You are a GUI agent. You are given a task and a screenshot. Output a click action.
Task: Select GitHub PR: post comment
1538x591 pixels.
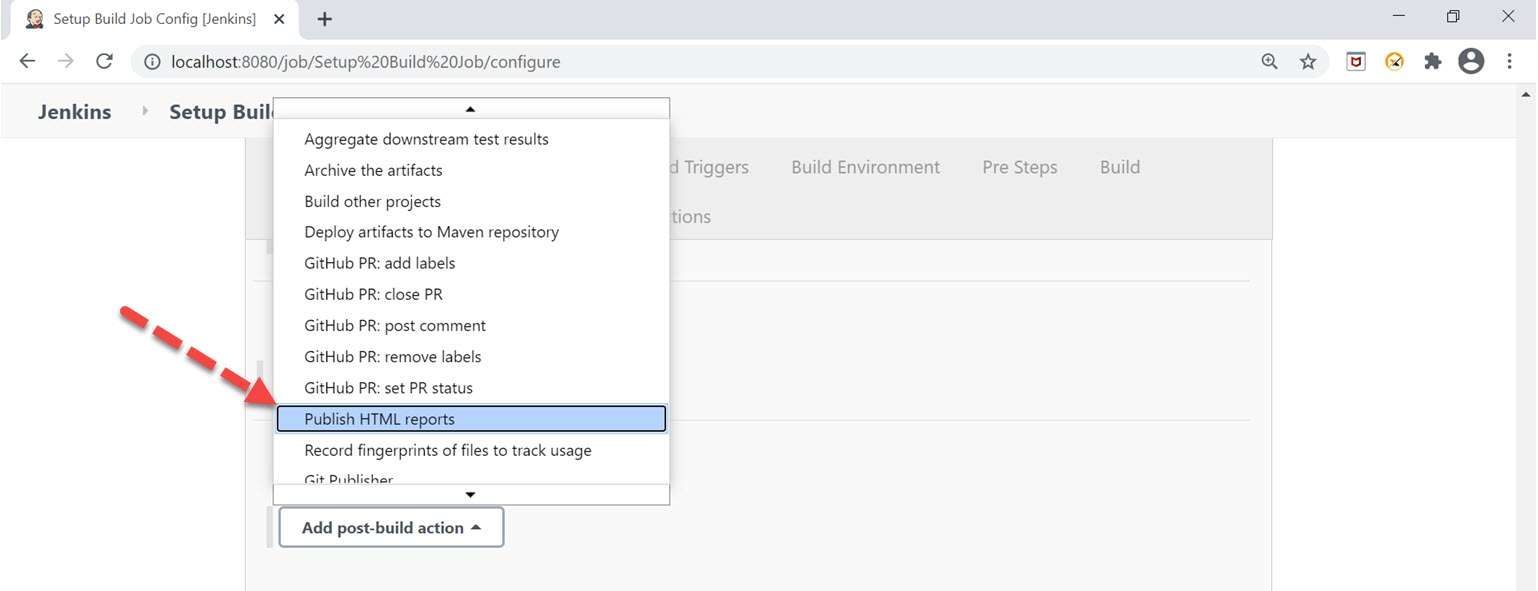(470, 325)
